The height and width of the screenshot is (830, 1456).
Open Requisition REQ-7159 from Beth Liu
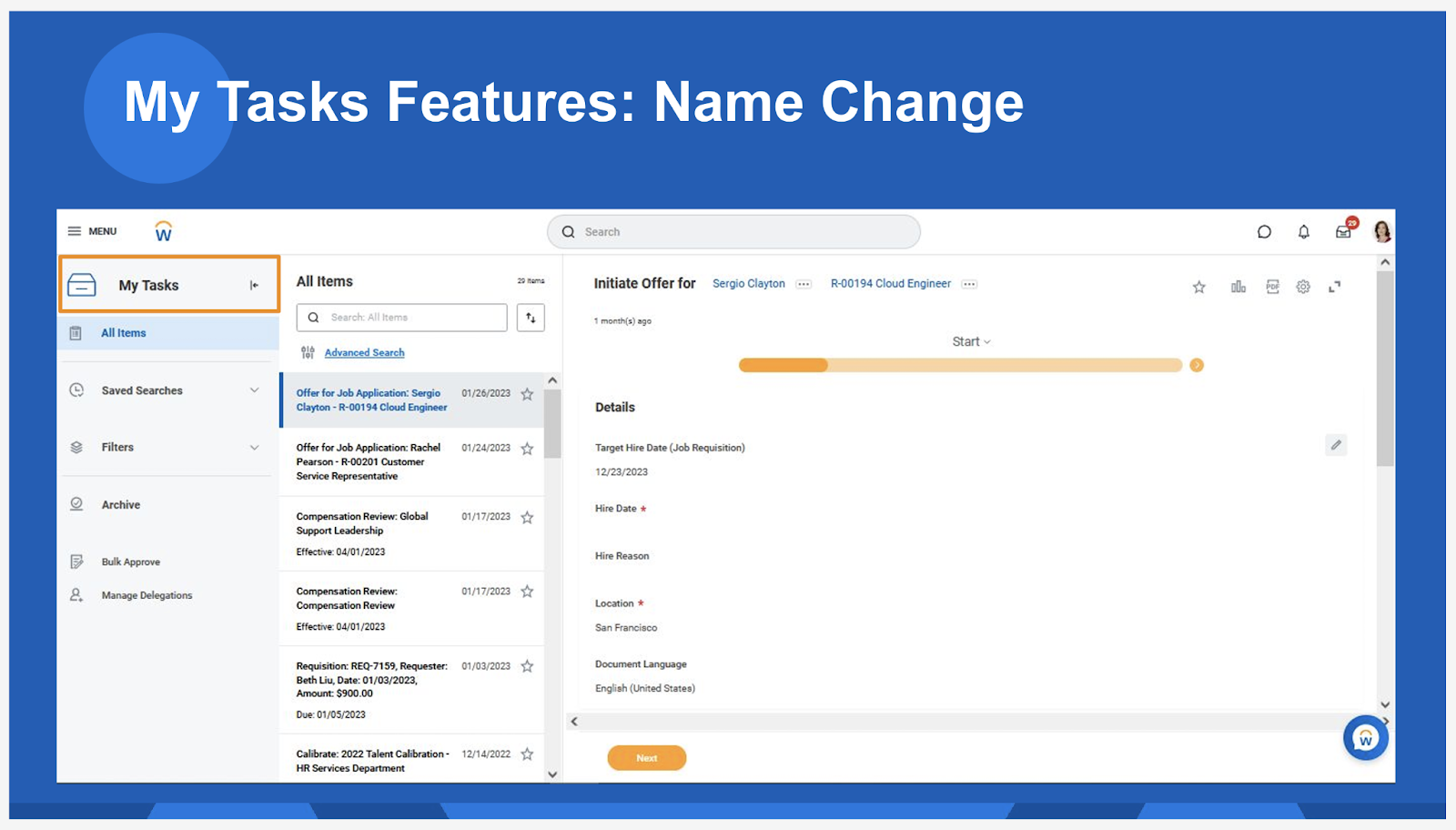[x=371, y=680]
